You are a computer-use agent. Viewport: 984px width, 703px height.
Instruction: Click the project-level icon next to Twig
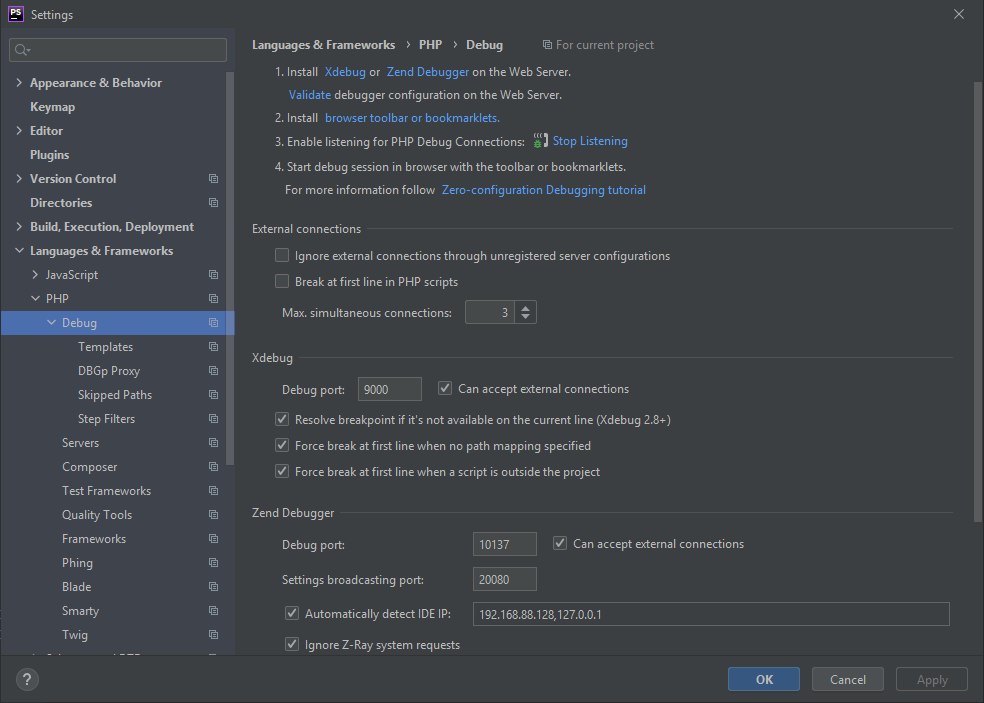[x=213, y=635]
